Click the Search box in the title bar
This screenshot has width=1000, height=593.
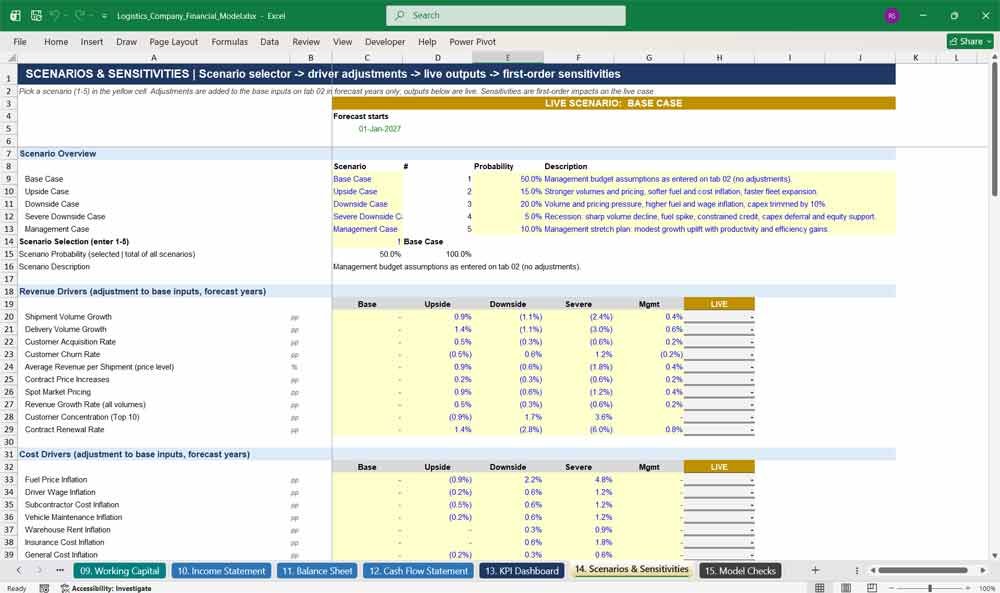(506, 15)
